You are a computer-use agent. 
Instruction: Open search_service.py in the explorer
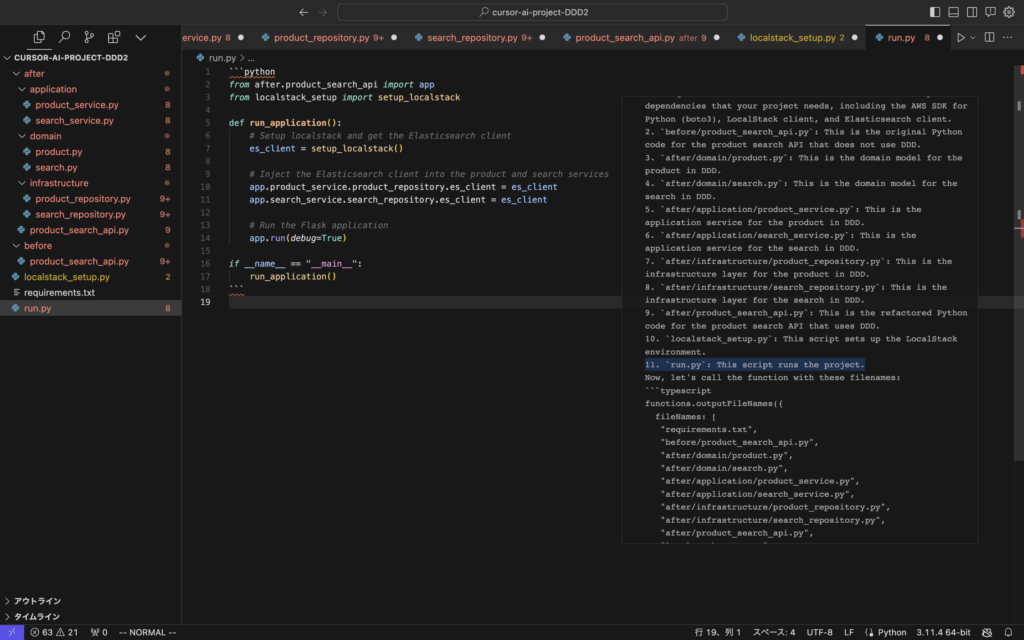click(x=90, y=121)
